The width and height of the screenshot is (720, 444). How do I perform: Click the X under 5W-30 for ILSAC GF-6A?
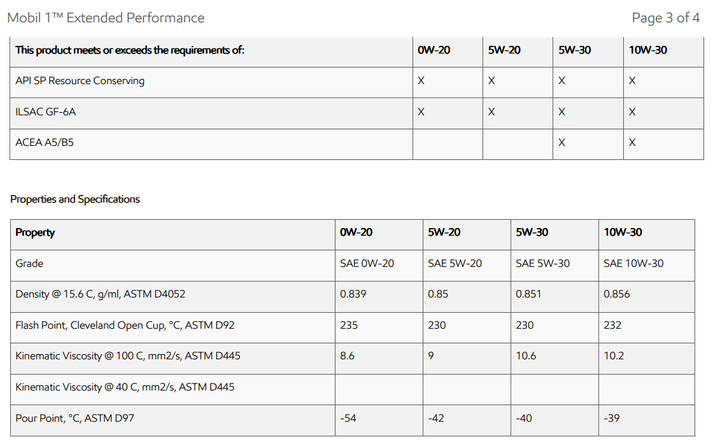pyautogui.click(x=562, y=112)
